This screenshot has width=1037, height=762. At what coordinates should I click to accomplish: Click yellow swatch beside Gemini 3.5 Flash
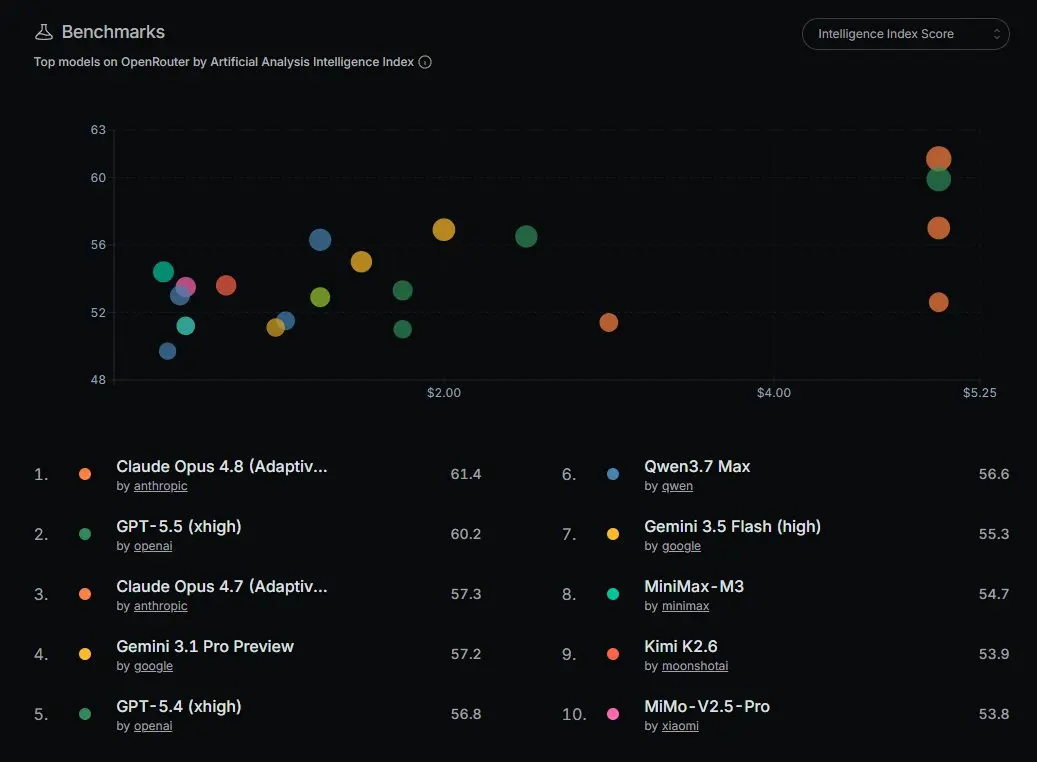tap(613, 534)
